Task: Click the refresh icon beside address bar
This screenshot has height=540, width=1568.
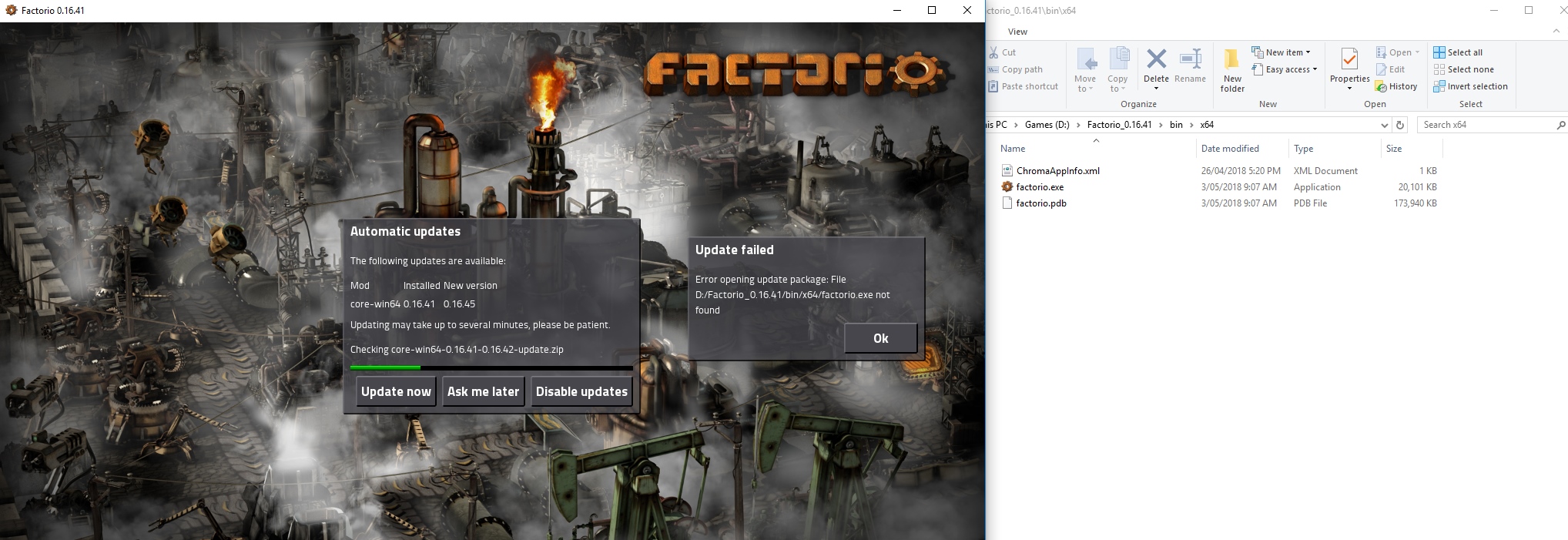Action: [1400, 125]
